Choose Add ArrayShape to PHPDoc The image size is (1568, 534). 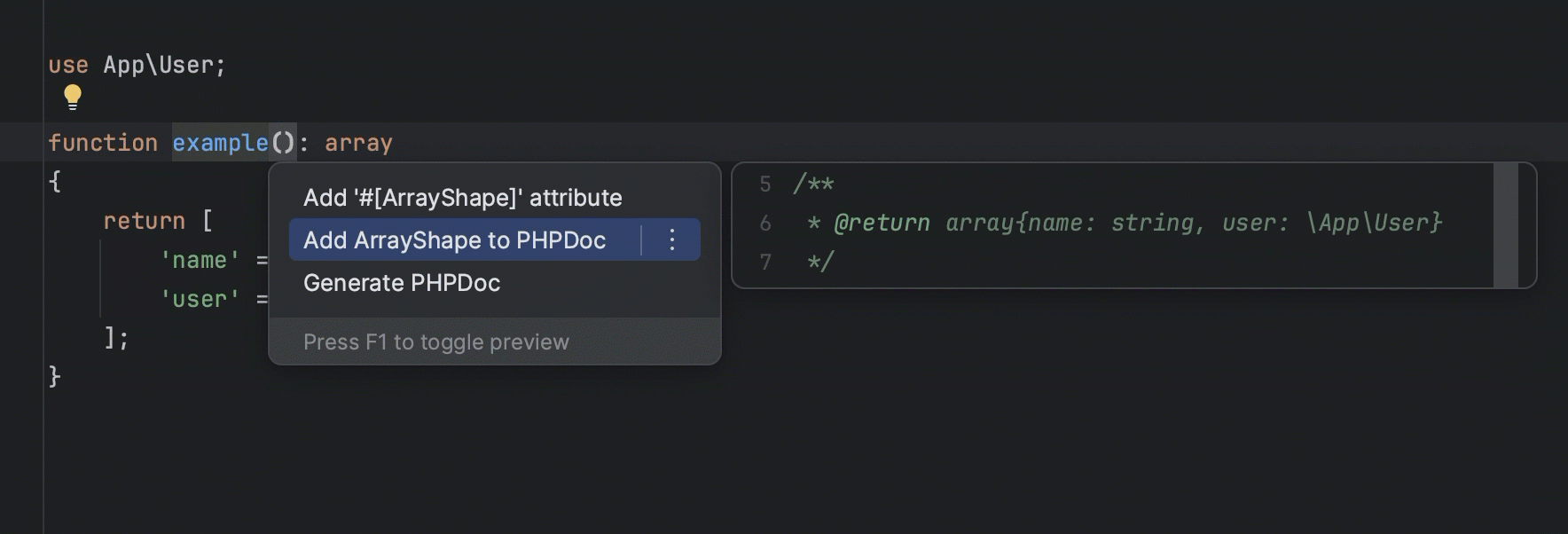click(454, 240)
